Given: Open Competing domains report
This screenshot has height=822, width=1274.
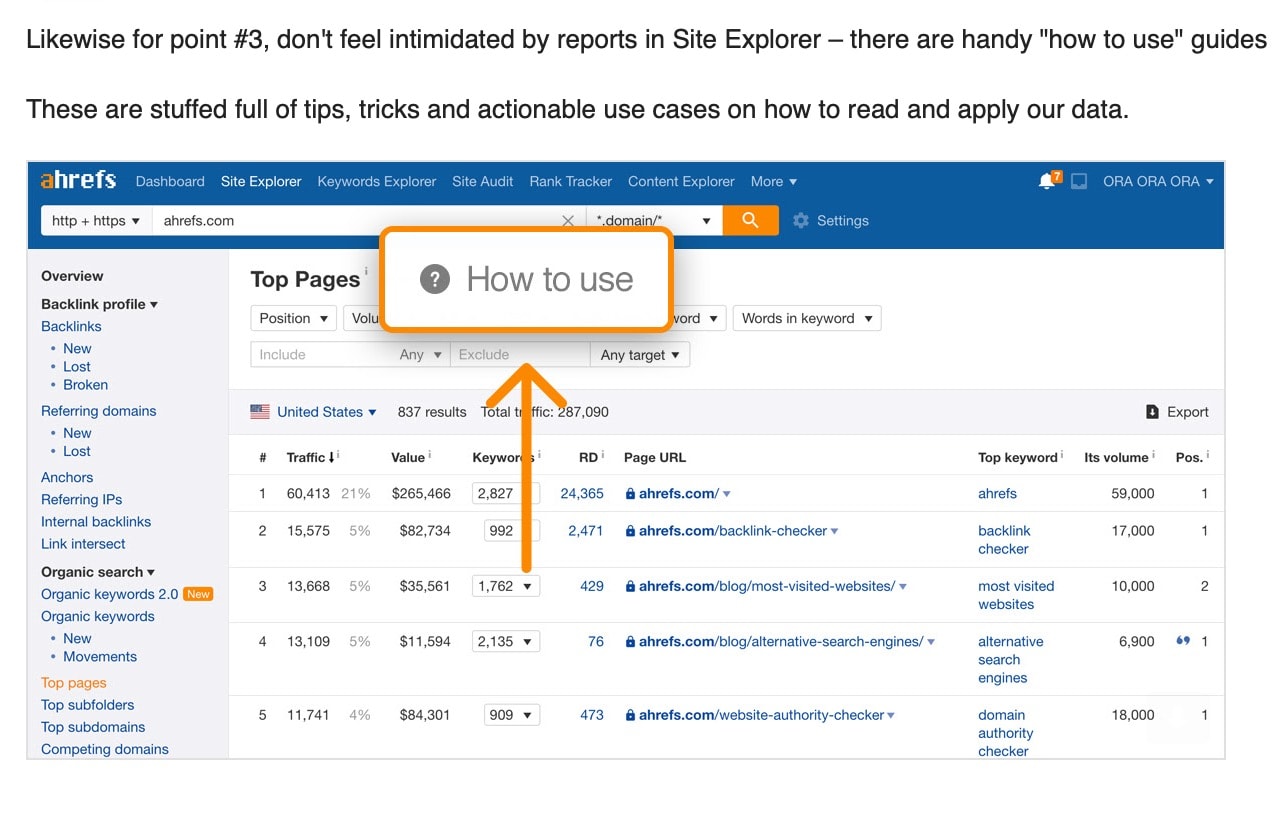Looking at the screenshot, I should [x=105, y=749].
